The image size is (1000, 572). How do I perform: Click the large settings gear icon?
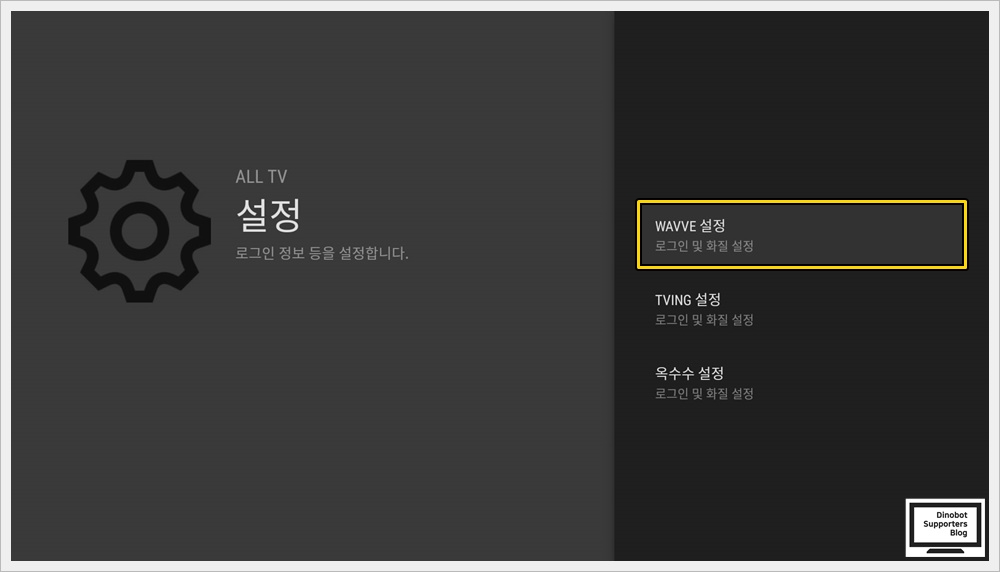[140, 231]
